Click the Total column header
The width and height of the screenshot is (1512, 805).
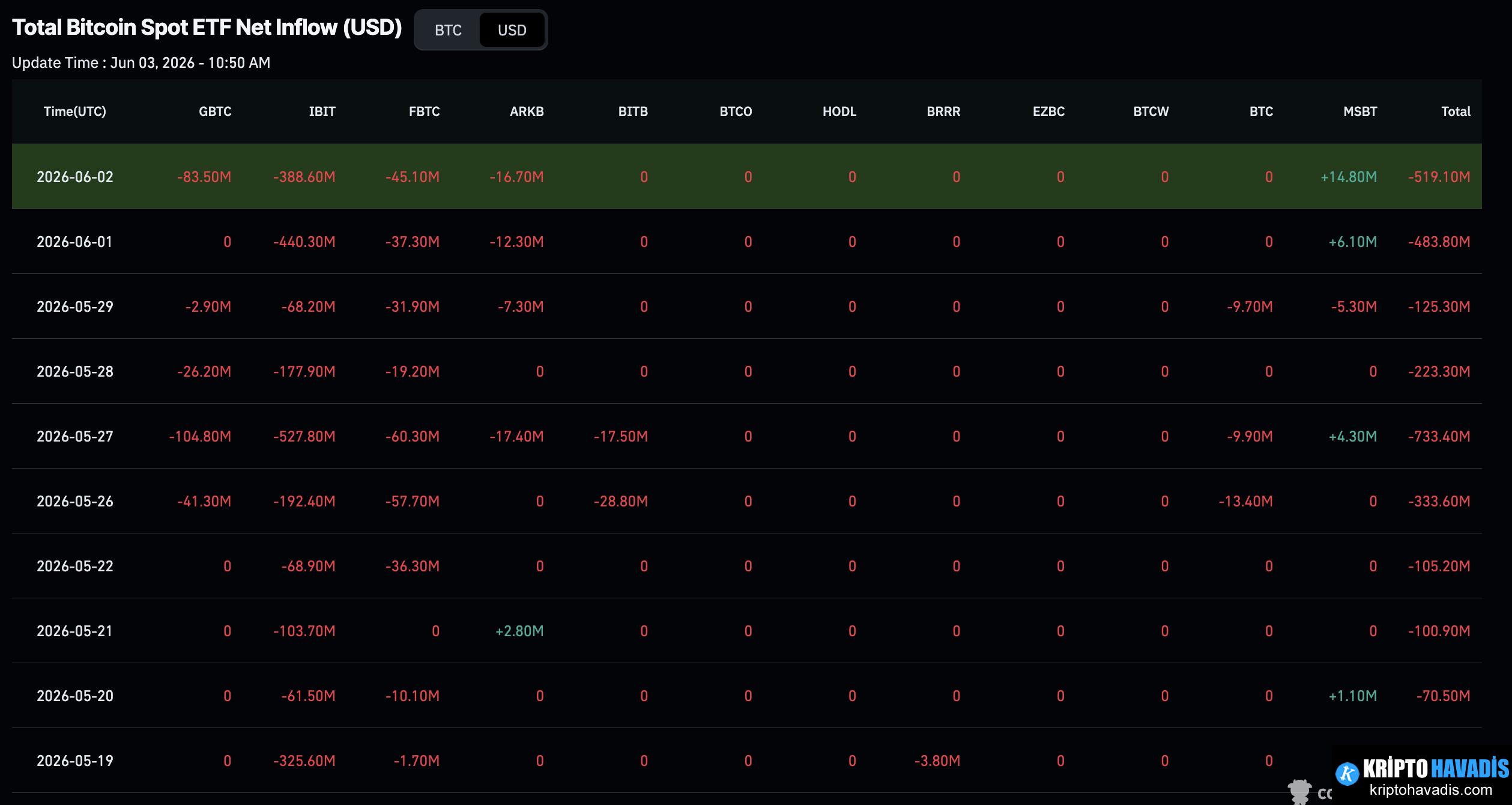(x=1456, y=111)
